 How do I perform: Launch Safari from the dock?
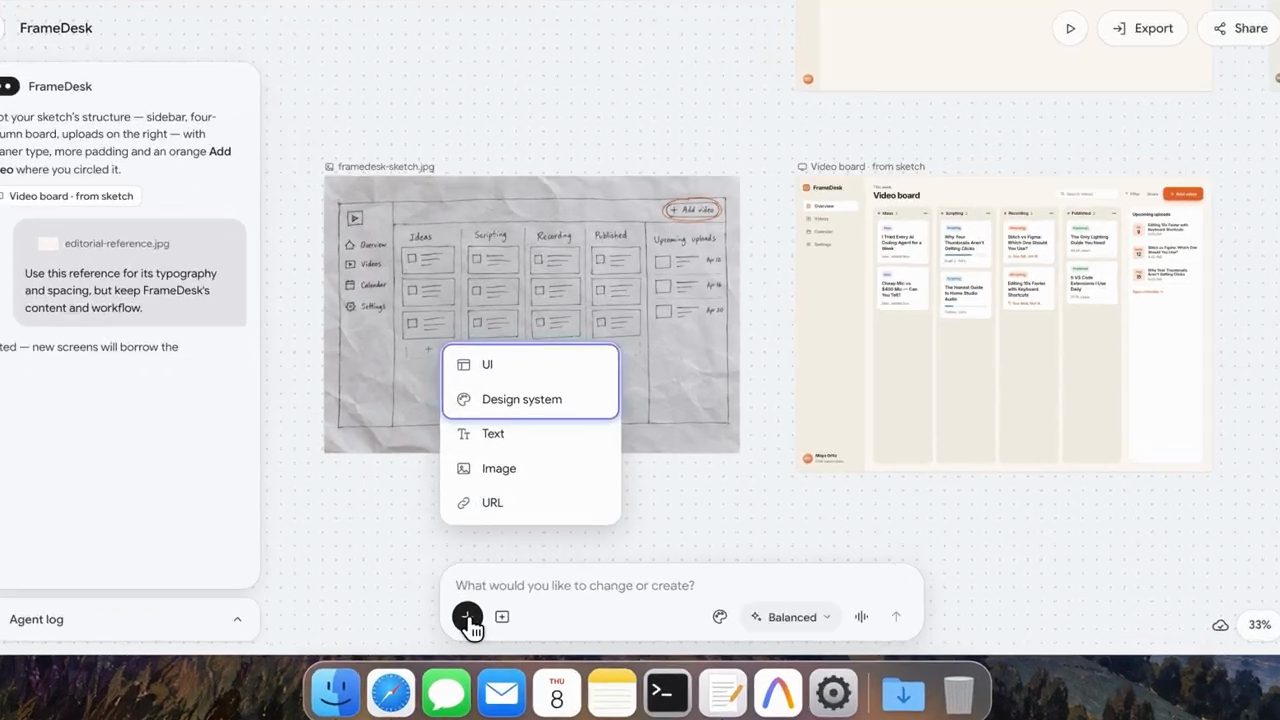[391, 692]
